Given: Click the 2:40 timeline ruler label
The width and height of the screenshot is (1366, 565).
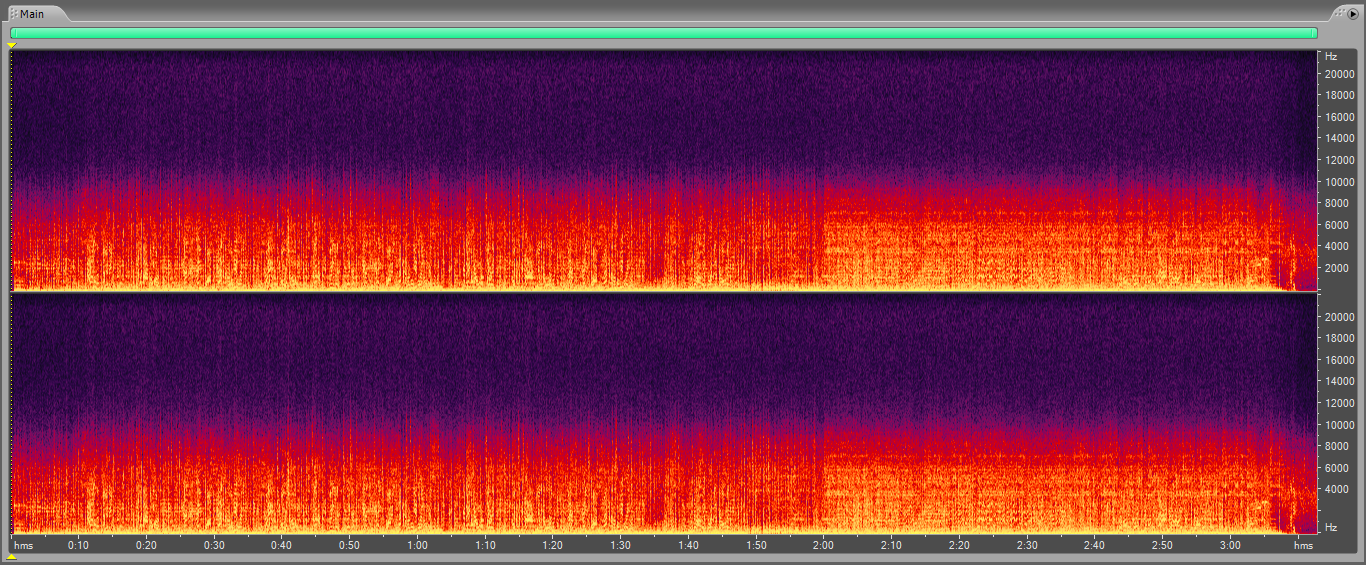Looking at the screenshot, I should [x=1094, y=545].
